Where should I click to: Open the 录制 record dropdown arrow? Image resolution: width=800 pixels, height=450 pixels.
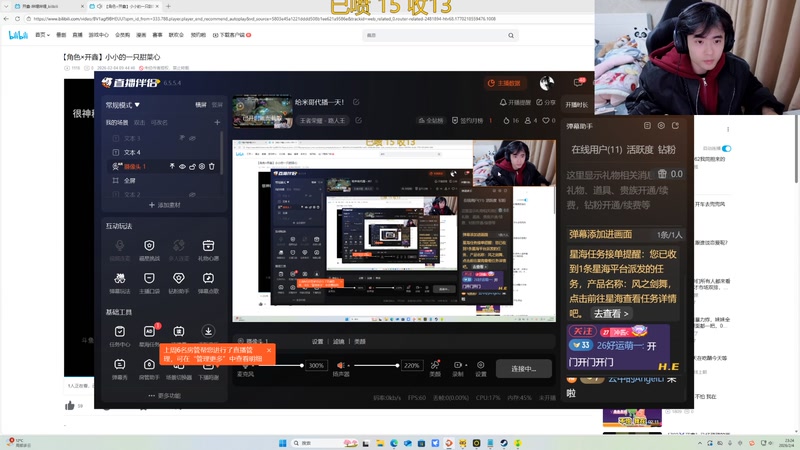point(466,365)
